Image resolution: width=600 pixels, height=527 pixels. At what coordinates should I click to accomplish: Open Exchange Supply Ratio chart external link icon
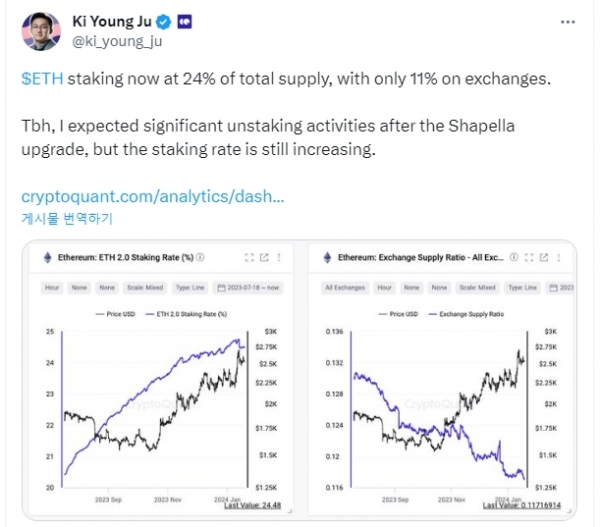point(544,257)
